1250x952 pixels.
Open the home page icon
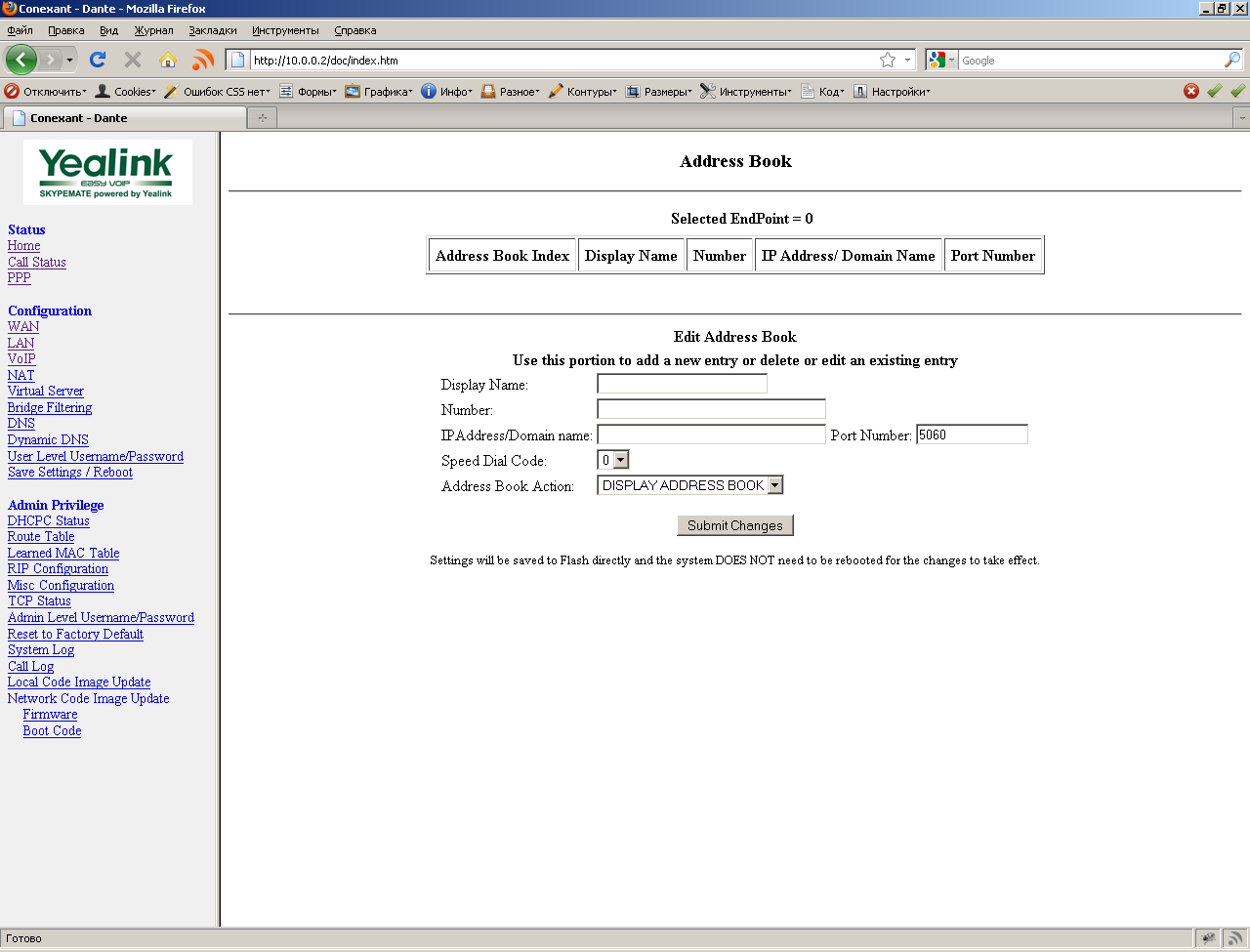coord(168,60)
